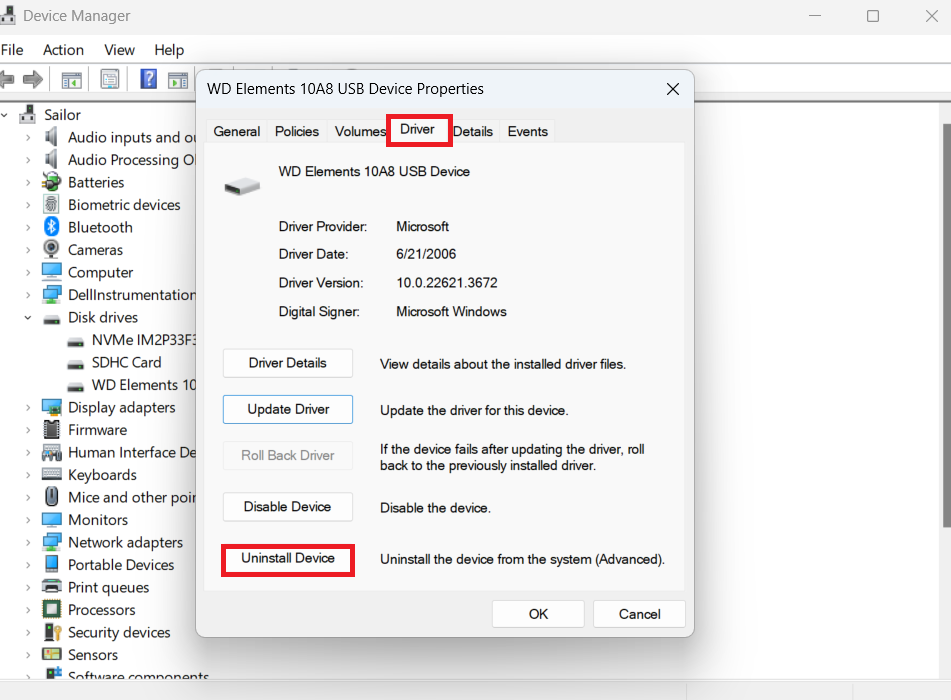Switch to the Details tab
The height and width of the screenshot is (700, 951).
pos(473,131)
